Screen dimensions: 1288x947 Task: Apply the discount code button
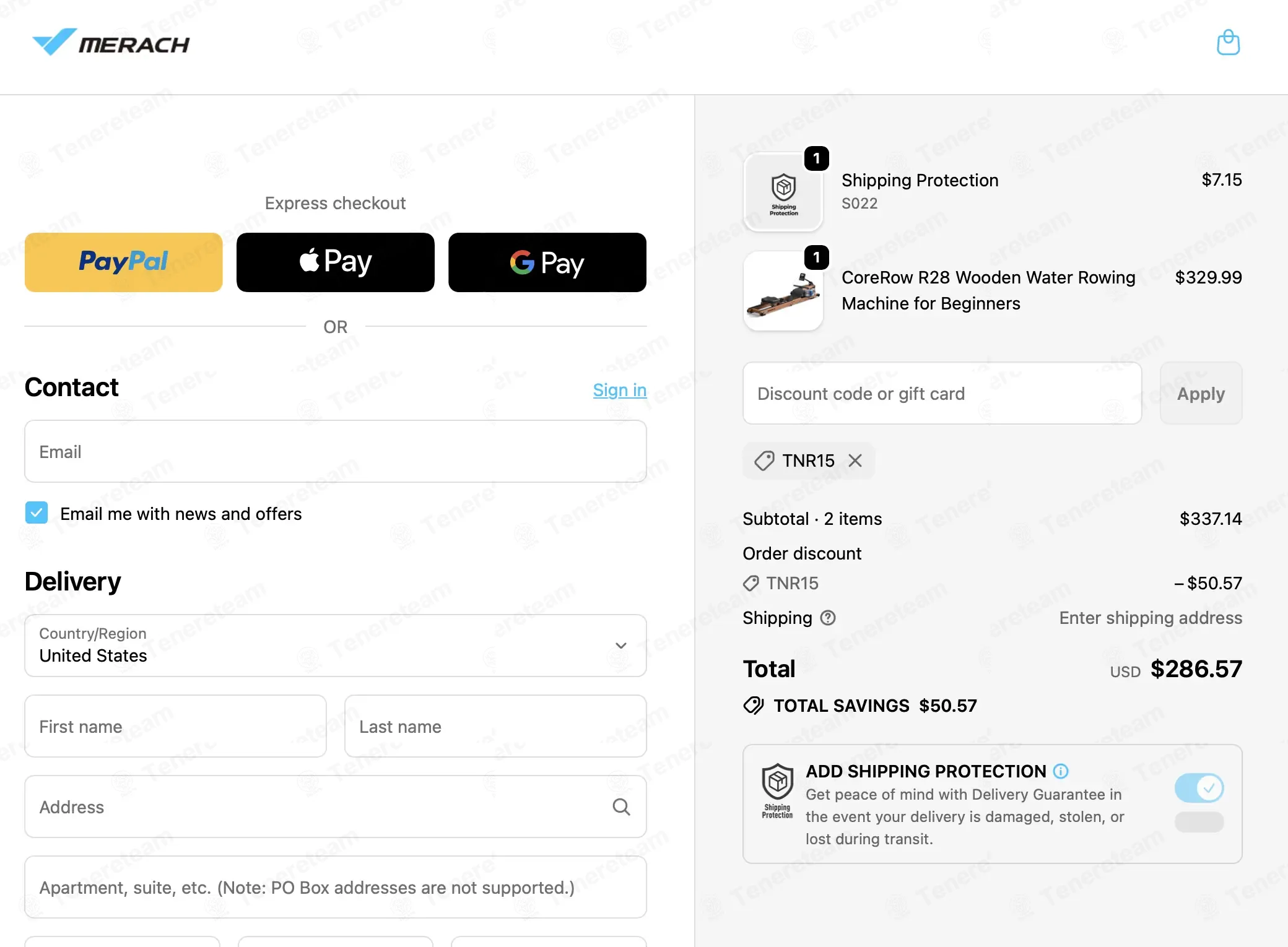click(1201, 394)
